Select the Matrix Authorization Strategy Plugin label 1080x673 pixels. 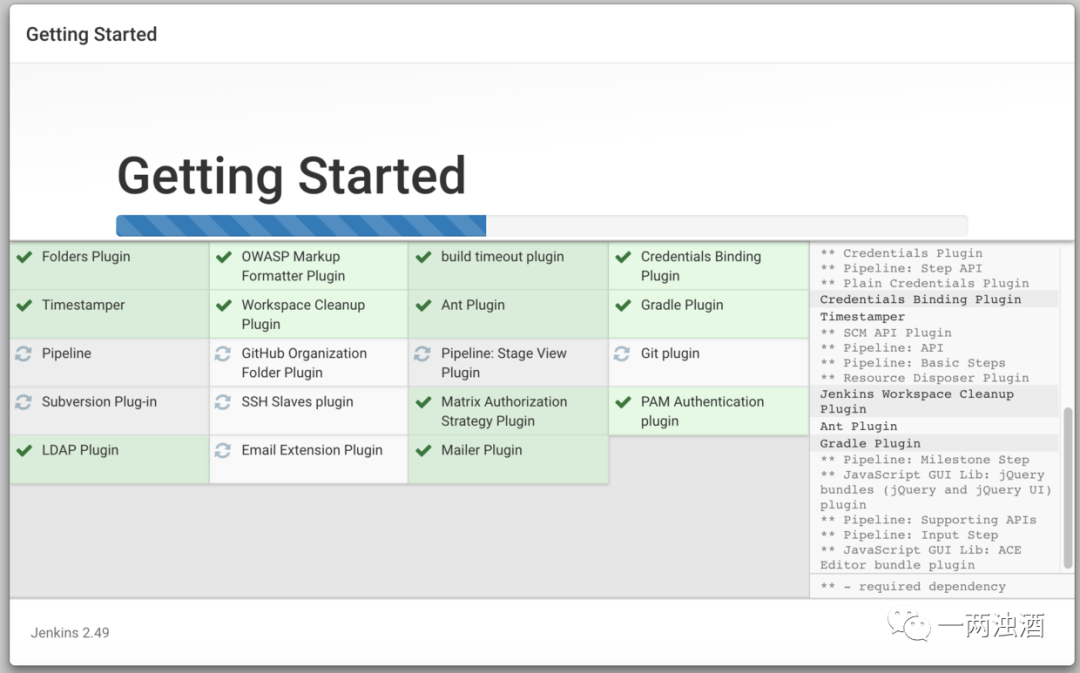coord(504,411)
